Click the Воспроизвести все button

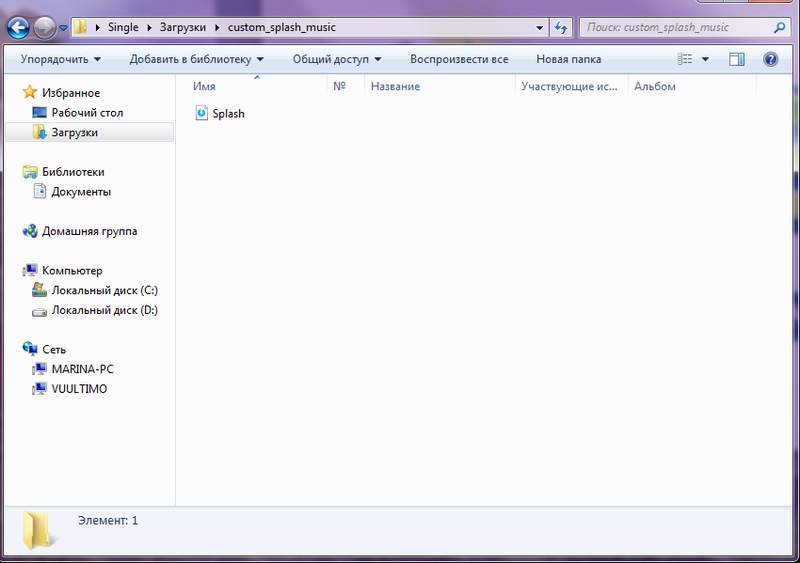459,60
